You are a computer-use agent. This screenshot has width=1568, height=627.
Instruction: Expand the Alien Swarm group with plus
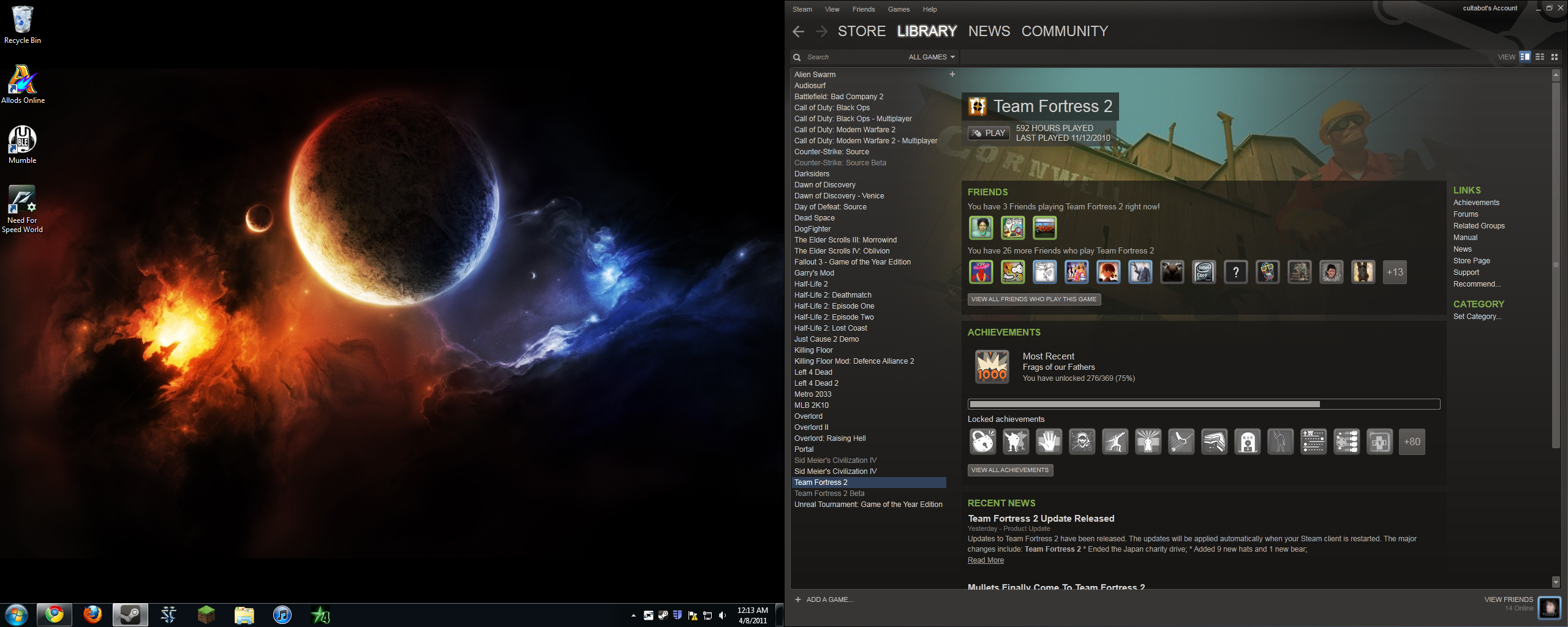(x=952, y=74)
